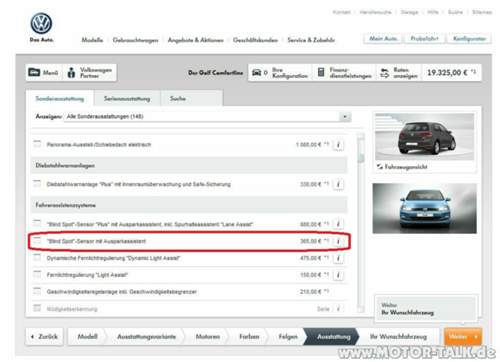Tick Fernlichtregulierung Light Assist checkbox
This screenshot has height=362, width=500.
pyautogui.click(x=37, y=274)
